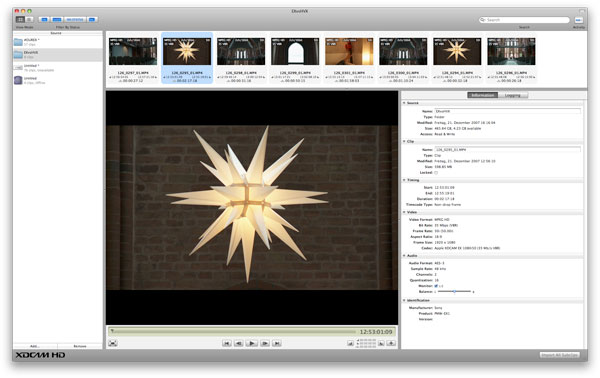Toggle the third Filter By Status button
Screen dimensions: 600x378
coord(75,20)
